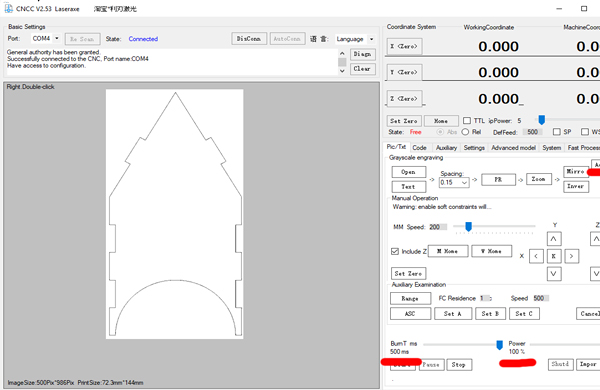Click the Y axis up jog arrow

(x=554, y=239)
